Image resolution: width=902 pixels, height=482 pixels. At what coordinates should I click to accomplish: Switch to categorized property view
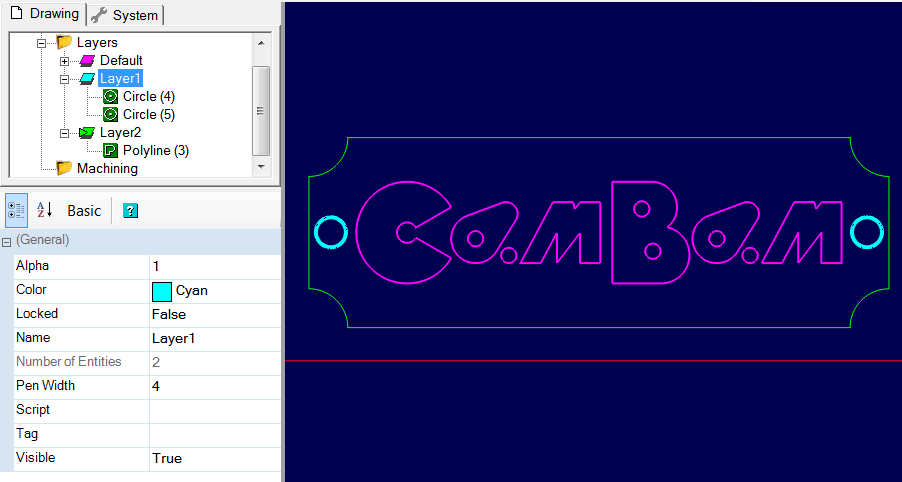pos(16,210)
